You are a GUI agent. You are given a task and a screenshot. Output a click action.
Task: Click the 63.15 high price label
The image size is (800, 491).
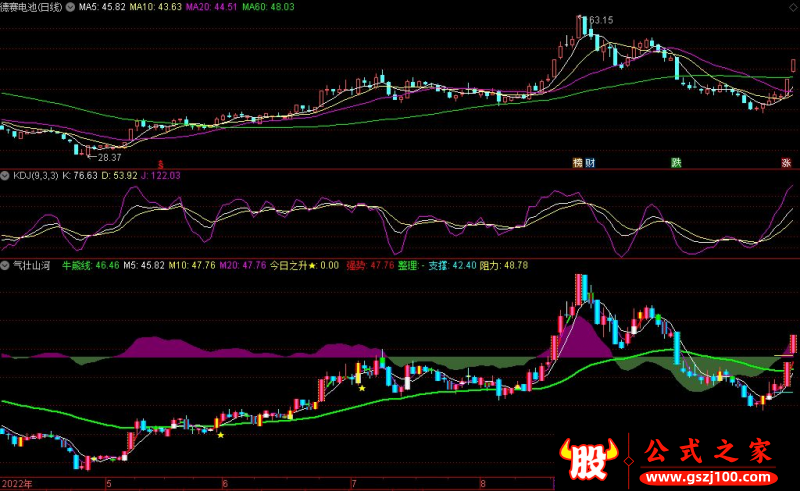(x=601, y=20)
